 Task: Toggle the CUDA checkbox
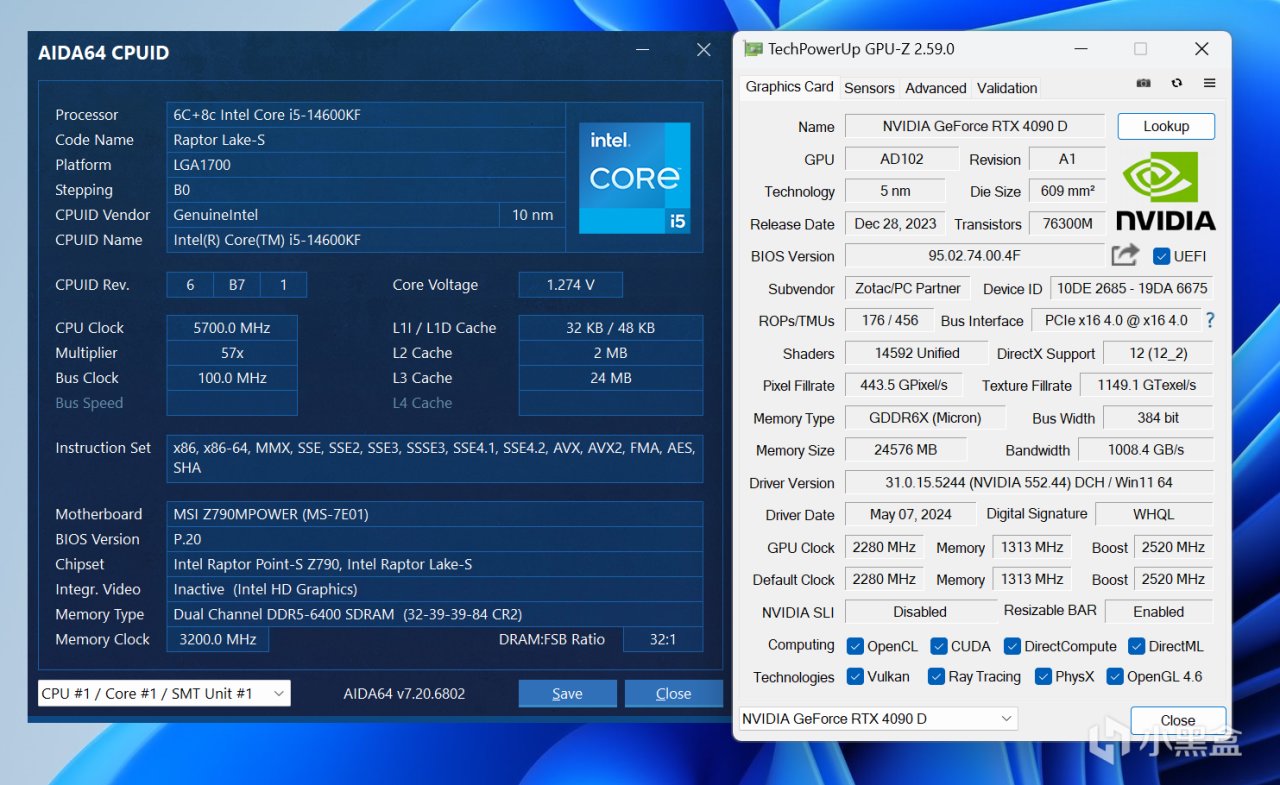pyautogui.click(x=939, y=646)
